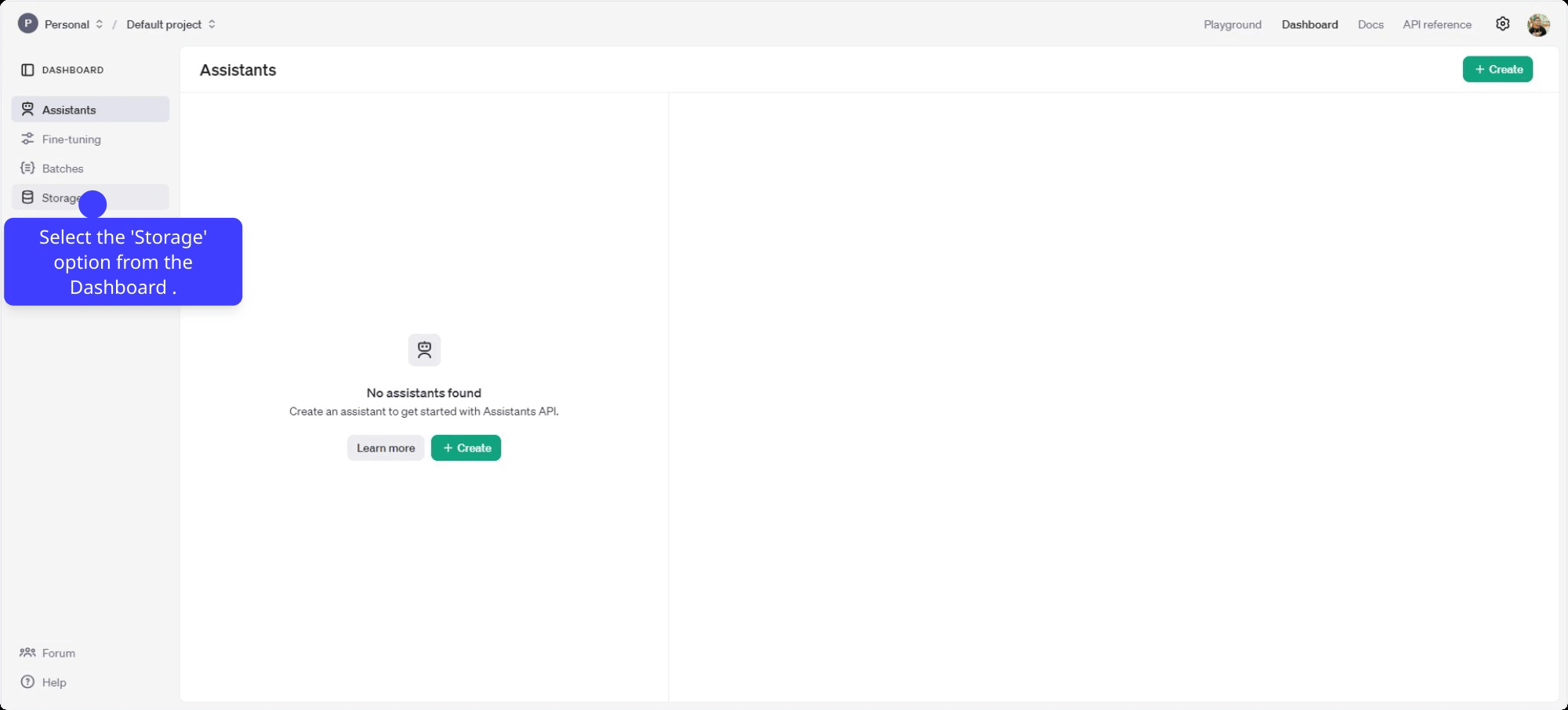Viewport: 1568px width, 710px height.
Task: Switch to the Playground tab
Action: coord(1232,24)
